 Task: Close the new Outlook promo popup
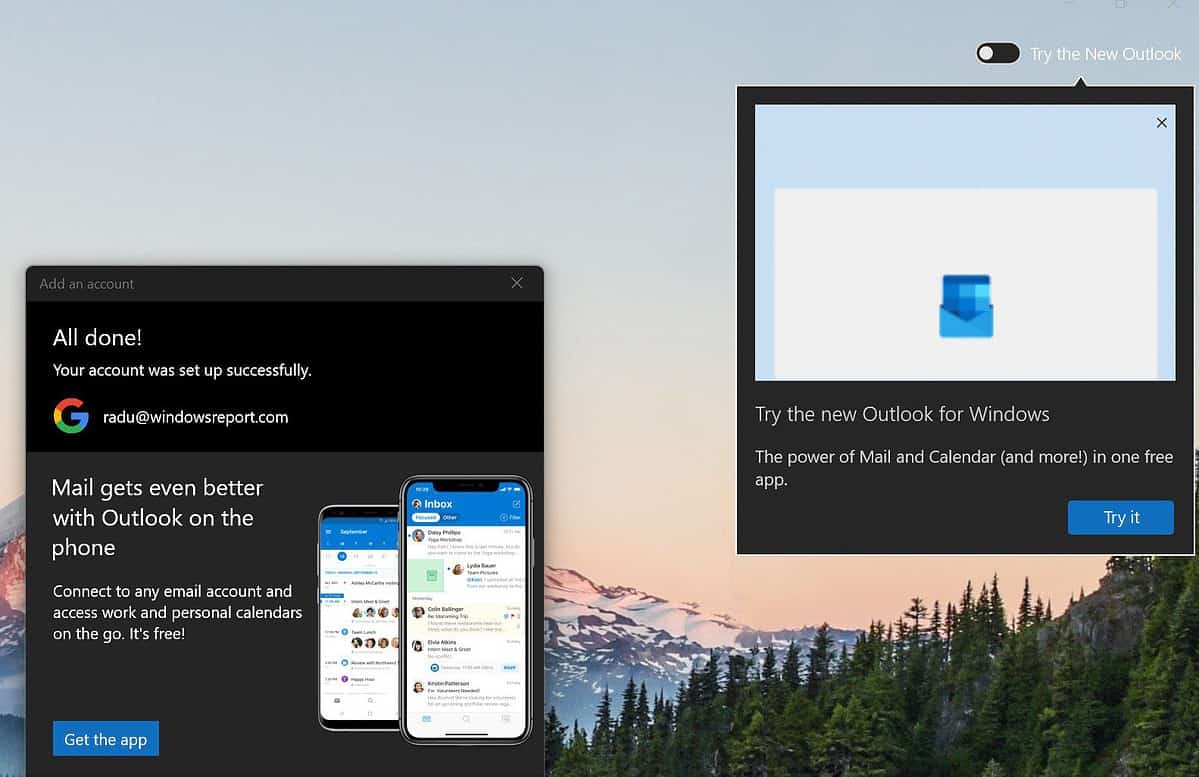coord(1161,122)
